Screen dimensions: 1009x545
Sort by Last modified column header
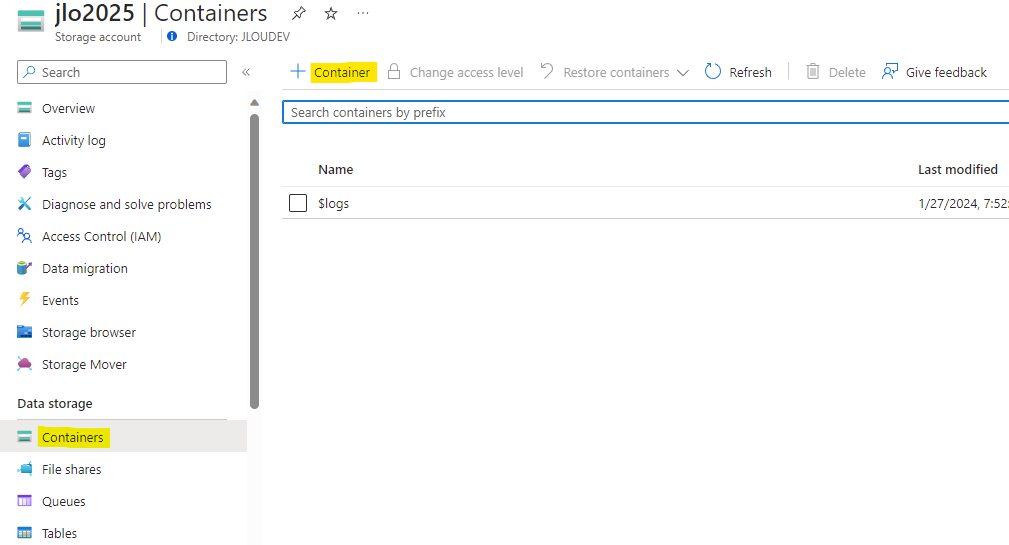tap(958, 169)
